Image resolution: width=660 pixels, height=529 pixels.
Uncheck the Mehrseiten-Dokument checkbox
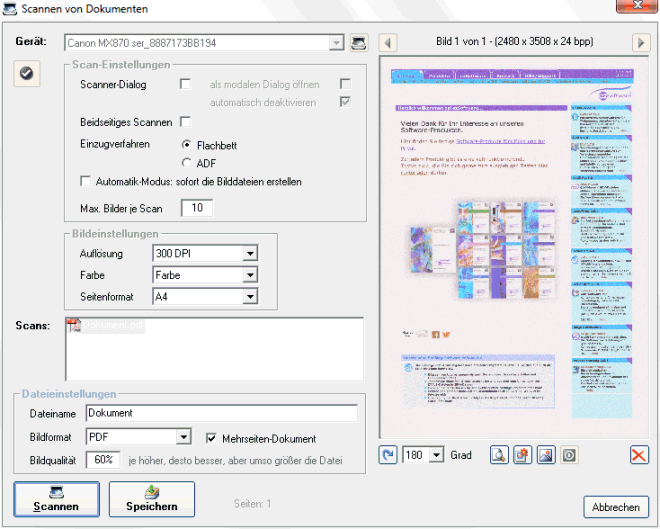(211, 438)
